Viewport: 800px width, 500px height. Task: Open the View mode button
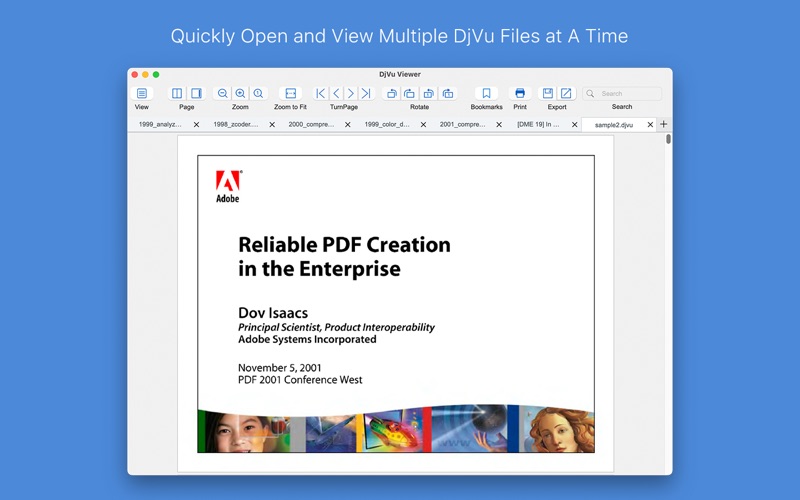(142, 93)
